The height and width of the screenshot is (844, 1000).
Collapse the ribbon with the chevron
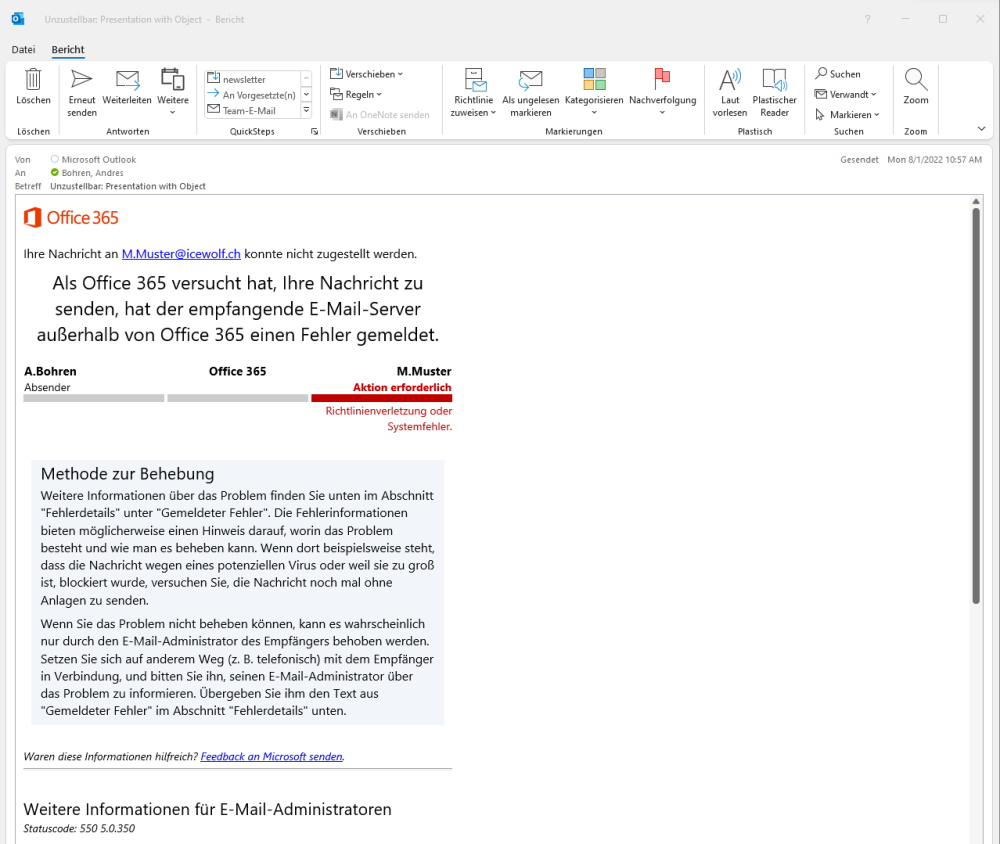982,129
